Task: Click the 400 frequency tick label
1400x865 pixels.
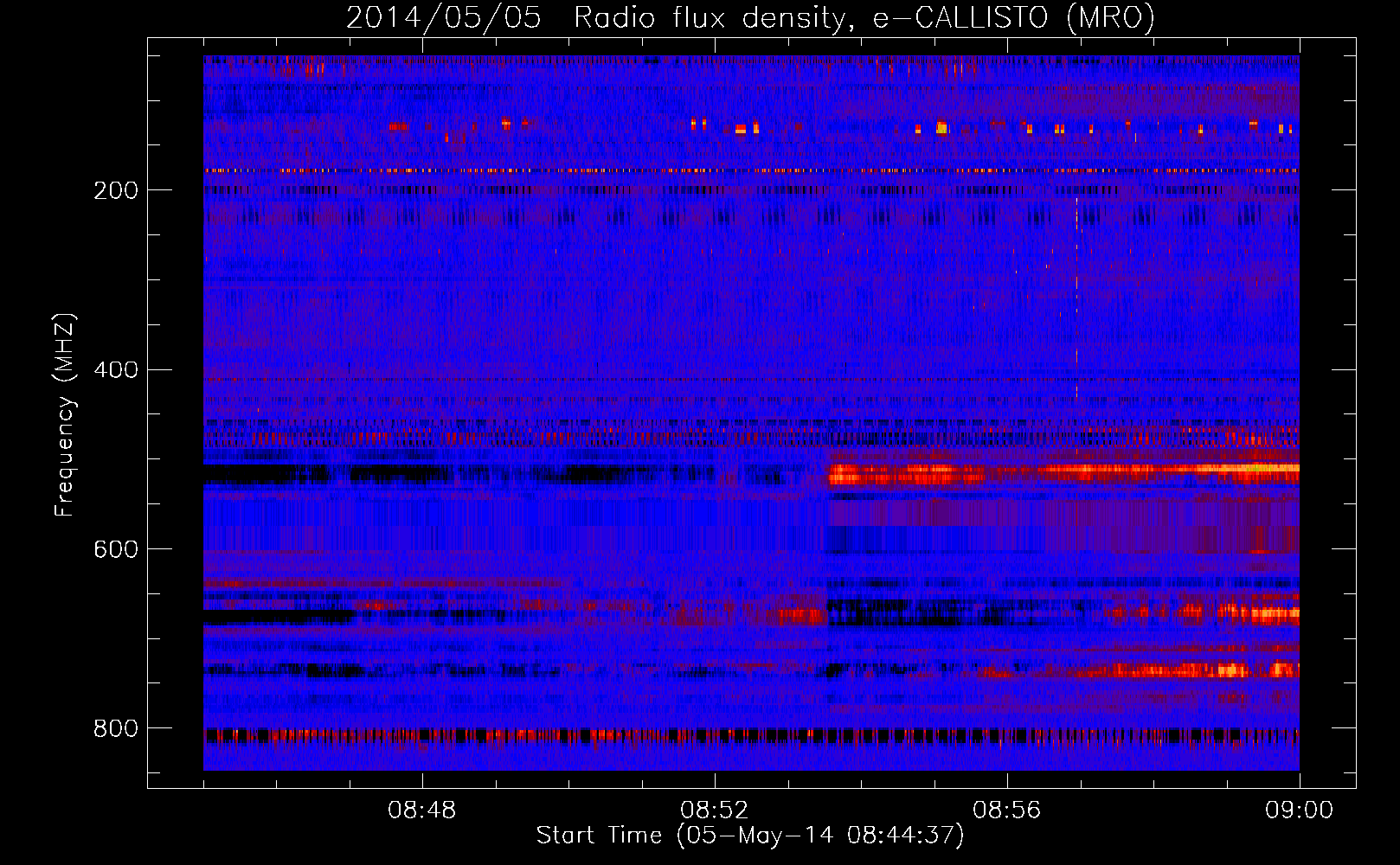Action: click(x=116, y=370)
